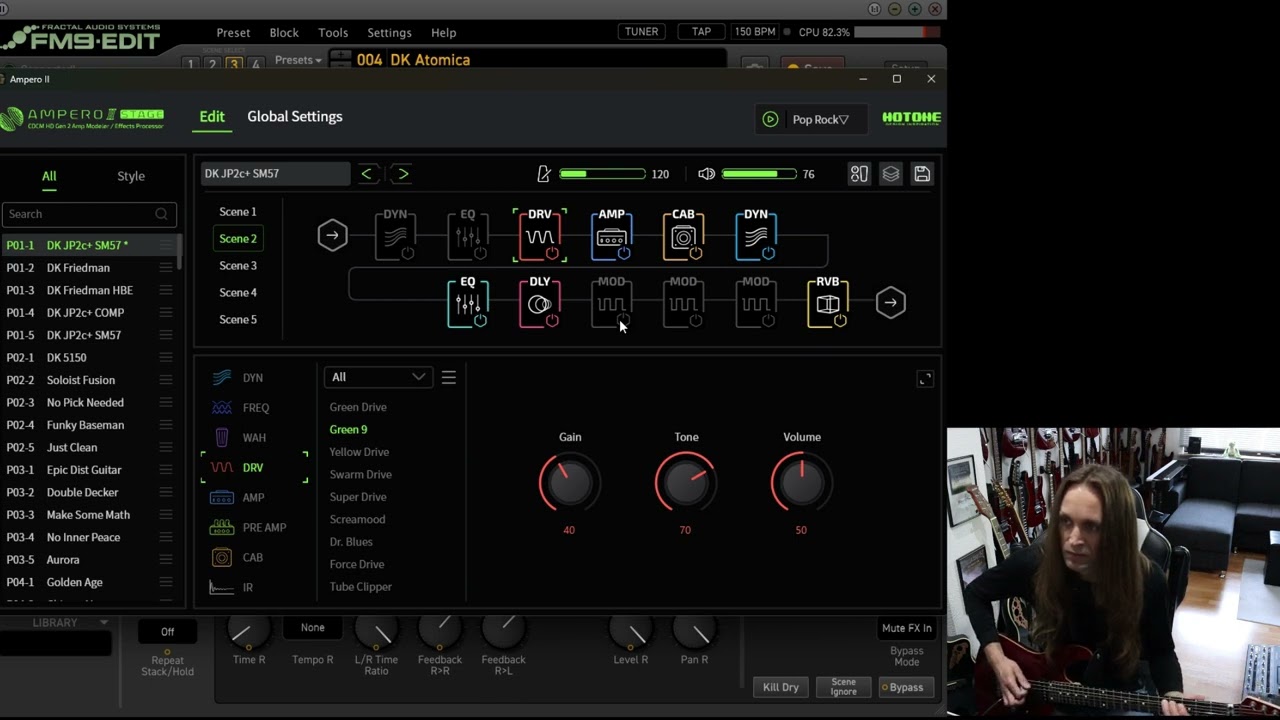The height and width of the screenshot is (720, 1280).
Task: Click the Kill Dry button
Action: pyautogui.click(x=780, y=687)
